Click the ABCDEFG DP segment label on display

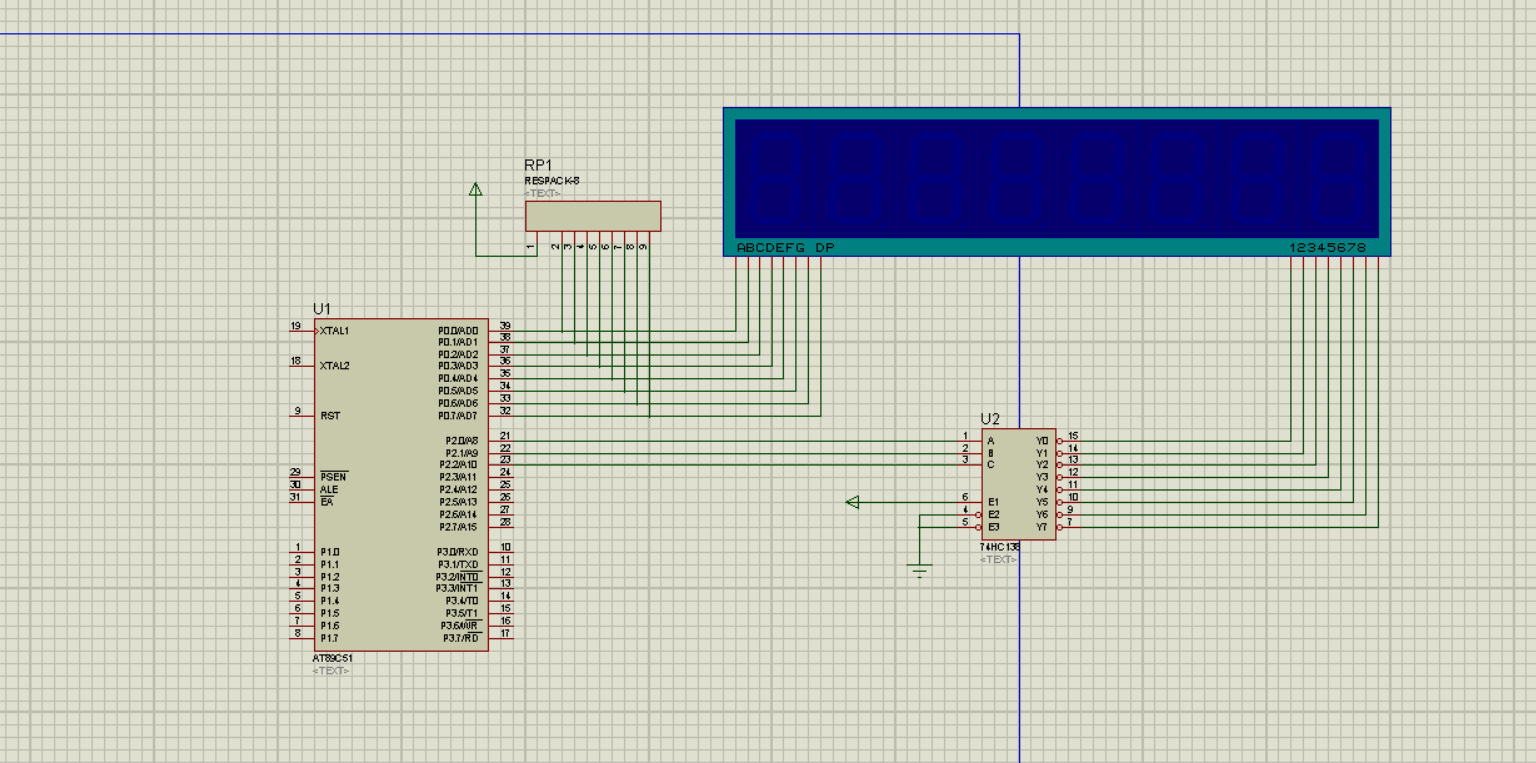(785, 248)
